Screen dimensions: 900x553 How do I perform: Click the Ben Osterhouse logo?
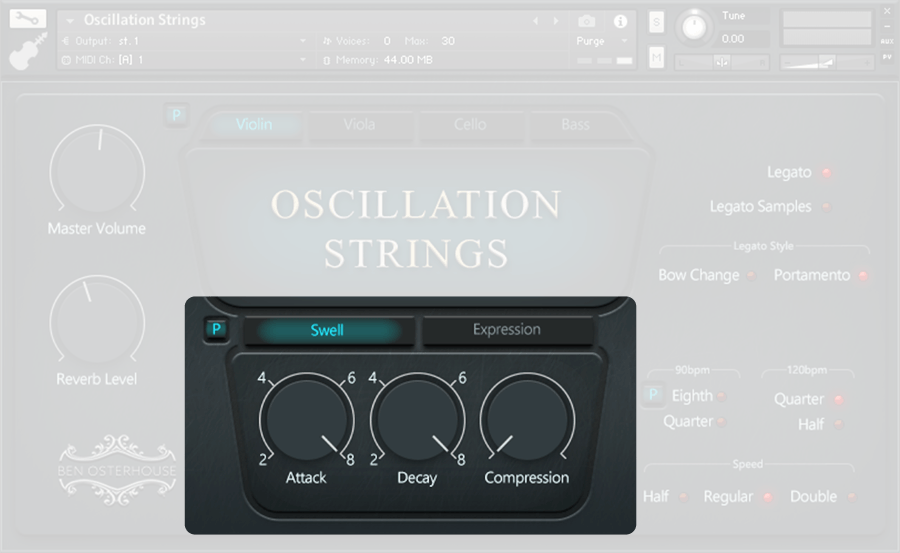pos(118,470)
